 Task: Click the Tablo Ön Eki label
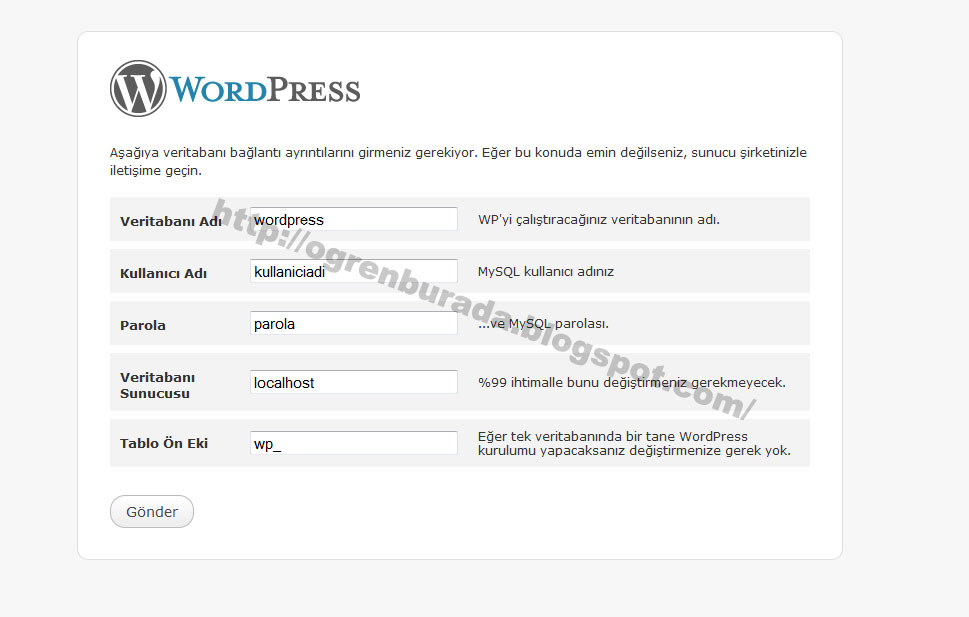164,443
